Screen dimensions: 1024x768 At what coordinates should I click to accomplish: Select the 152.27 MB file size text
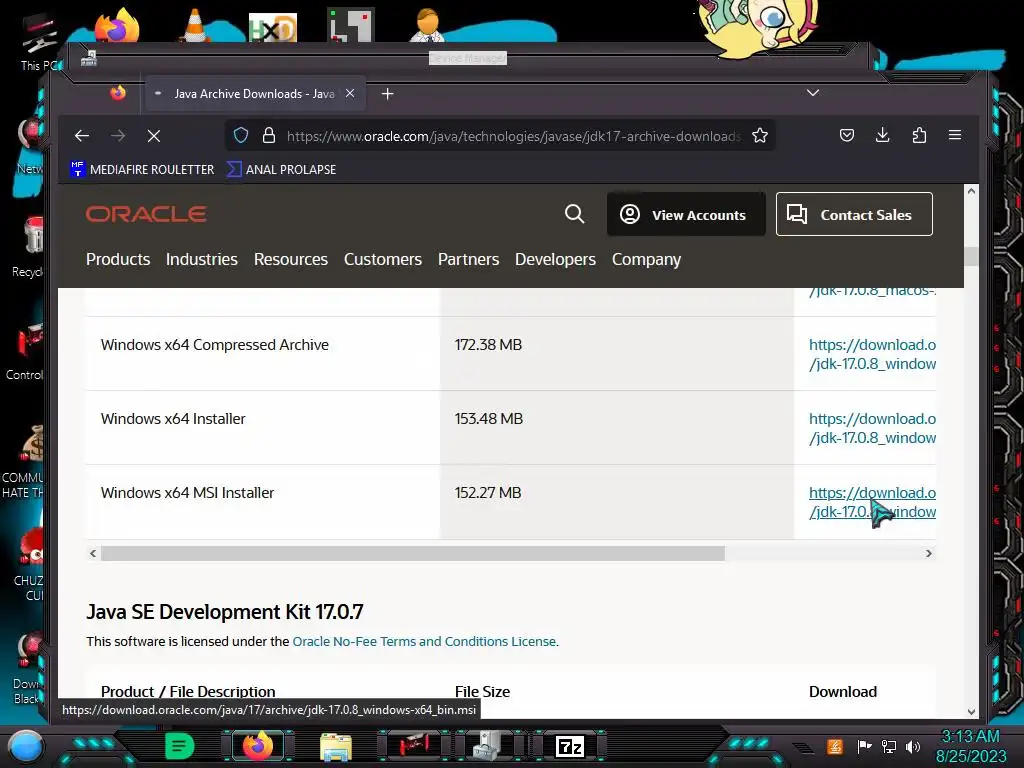(x=488, y=492)
